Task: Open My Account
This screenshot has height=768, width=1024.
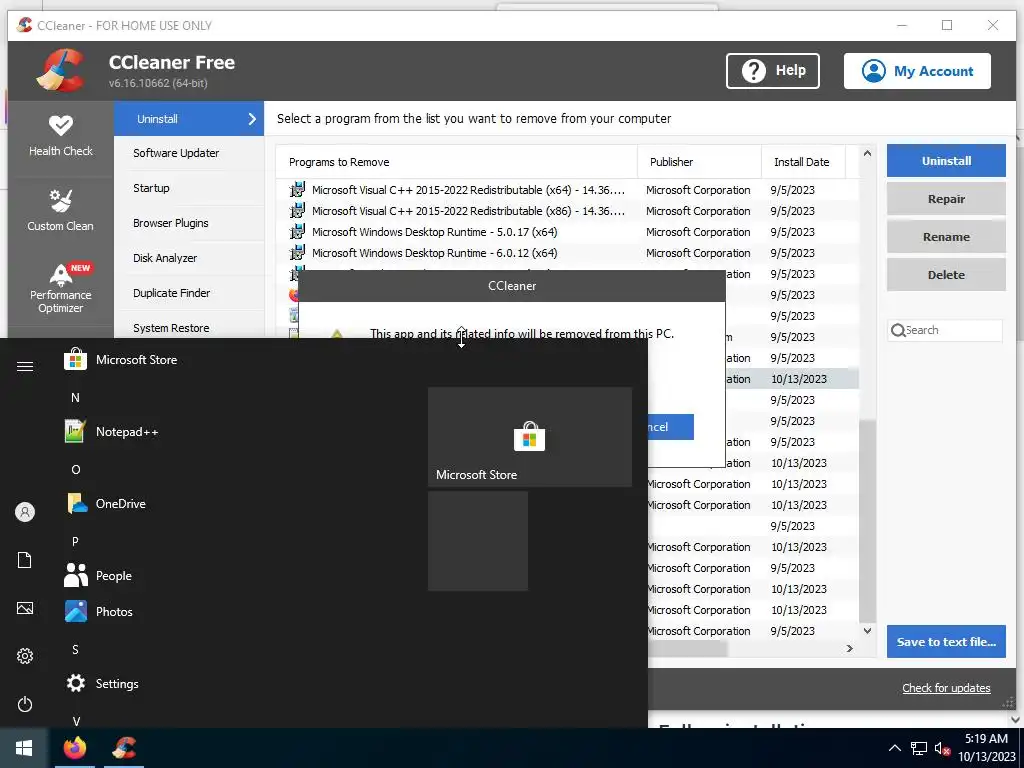Action: [x=917, y=71]
